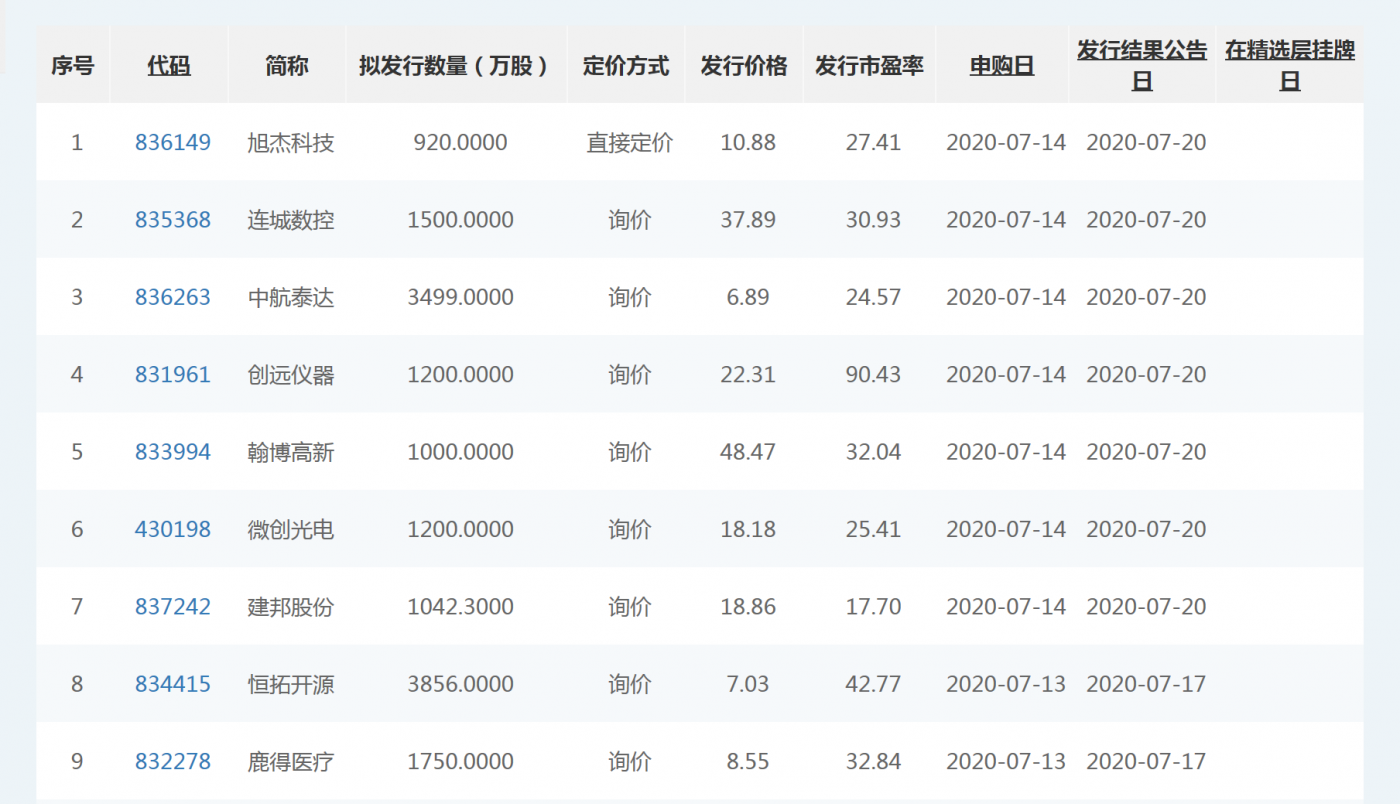This screenshot has height=804, width=1400.
Task: Click the 序号 column header
Action: pyautogui.click(x=73, y=67)
